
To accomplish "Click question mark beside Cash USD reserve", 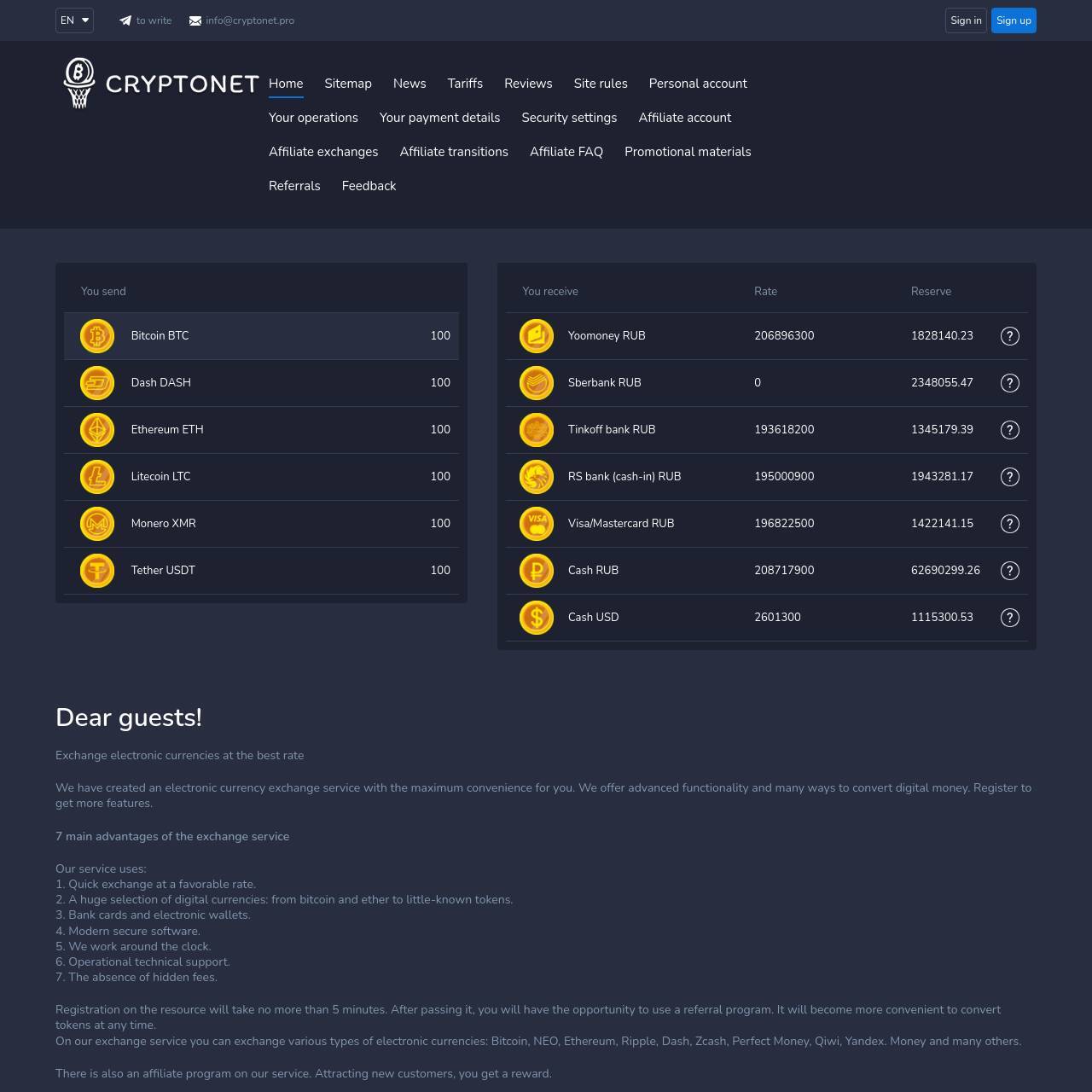I will click(1009, 618).
